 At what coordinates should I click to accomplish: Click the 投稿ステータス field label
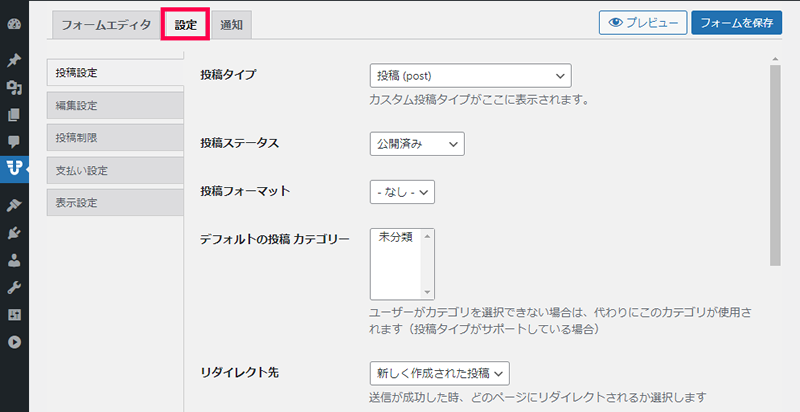pos(240,143)
